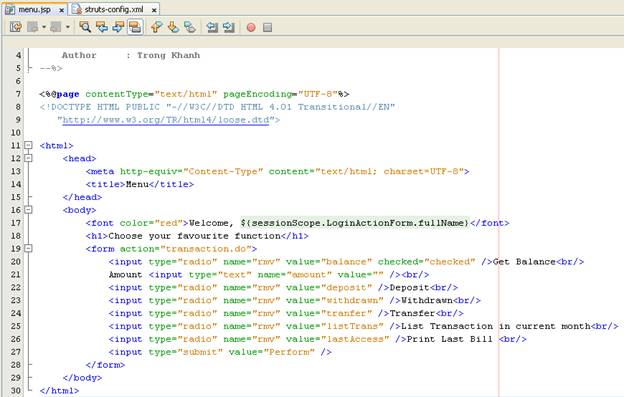Image resolution: width=624 pixels, height=397 pixels.
Task: Click the DOCTYPE declaration on line 8
Action: coord(217,107)
